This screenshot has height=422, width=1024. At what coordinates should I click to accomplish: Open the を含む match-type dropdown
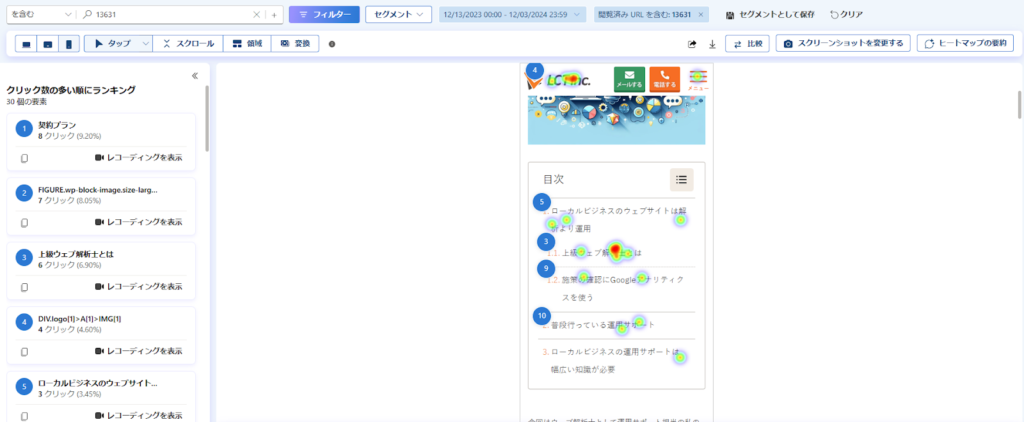coord(39,14)
